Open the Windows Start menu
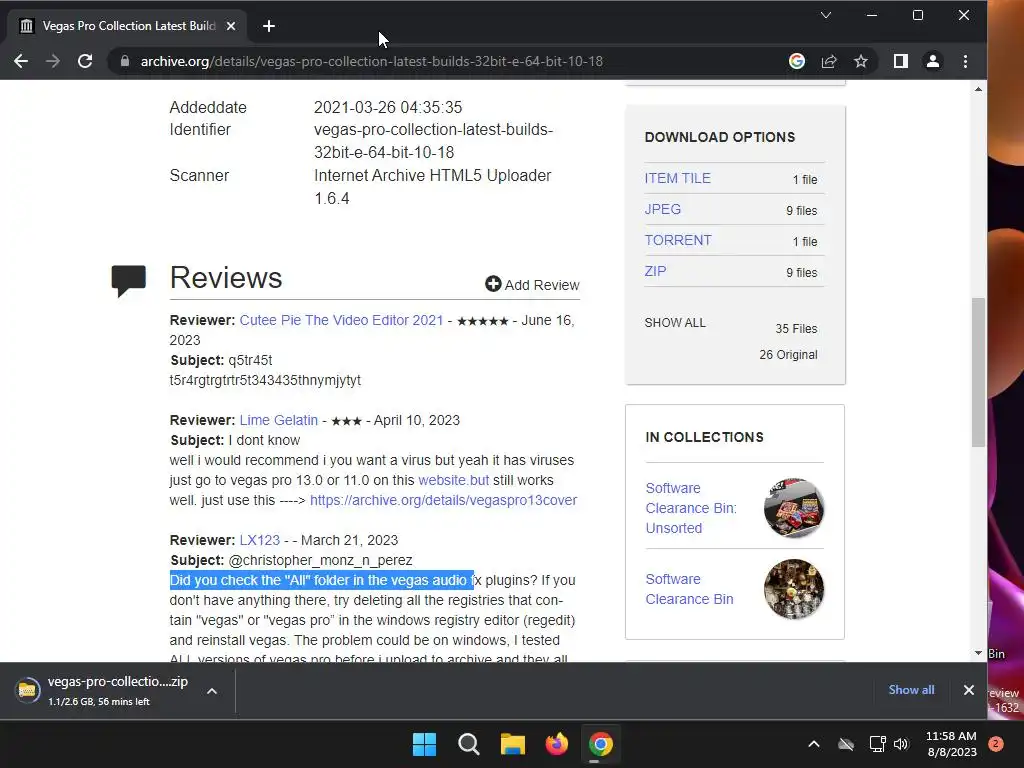1024x768 pixels. click(424, 744)
